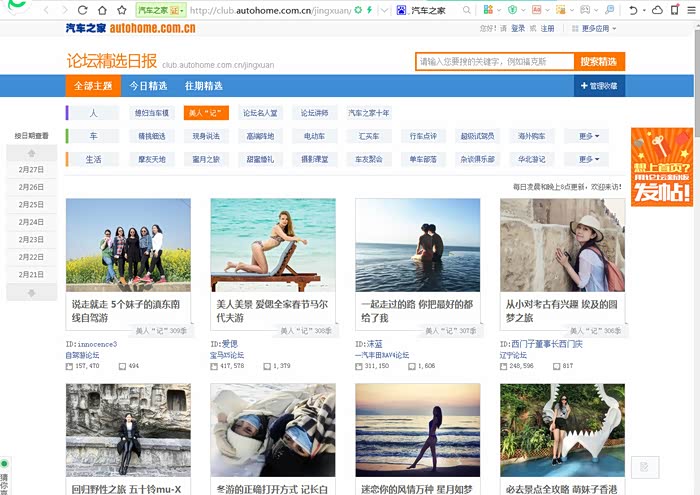Bookmark this page with the star icon
The height and width of the screenshot is (495, 700).
(x=122, y=10)
